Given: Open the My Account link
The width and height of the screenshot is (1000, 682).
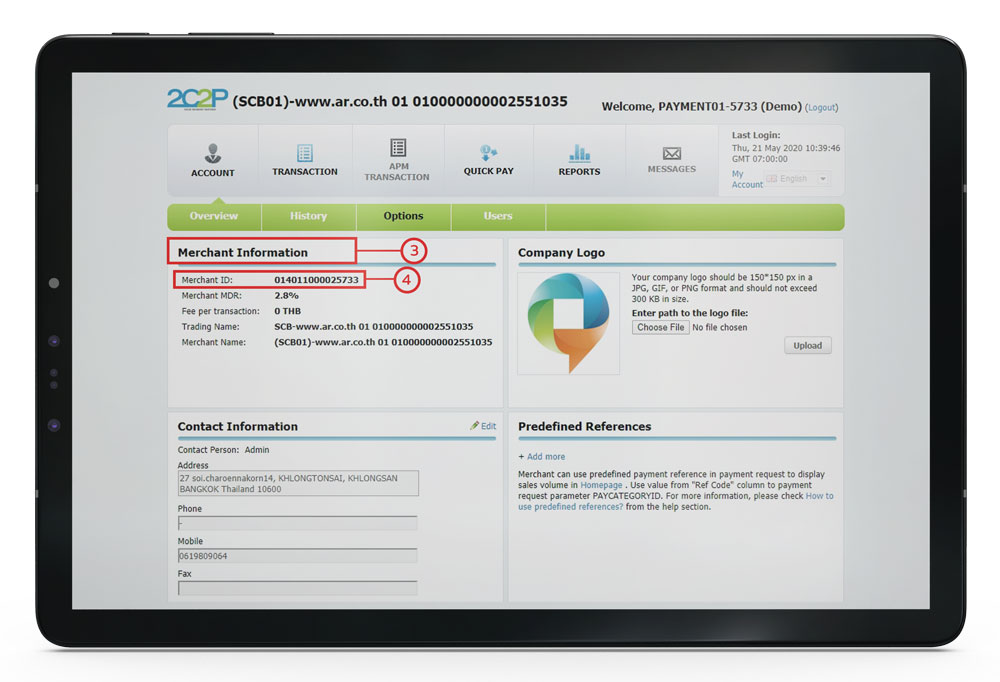Looking at the screenshot, I should coord(747,179).
